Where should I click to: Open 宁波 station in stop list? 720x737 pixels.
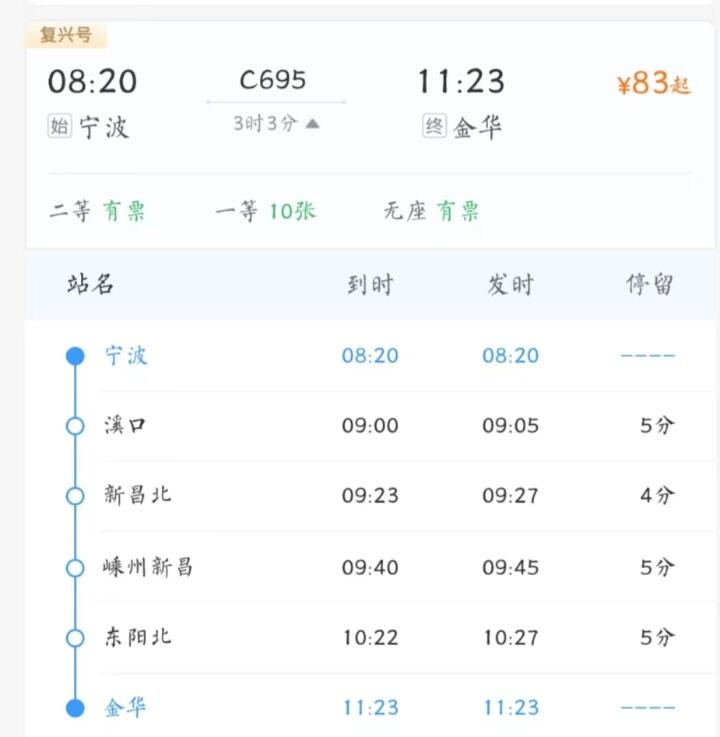[x=127, y=355]
